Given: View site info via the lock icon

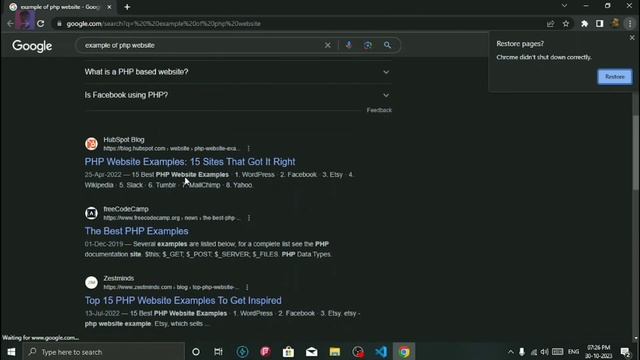Looking at the screenshot, I should coord(60,24).
